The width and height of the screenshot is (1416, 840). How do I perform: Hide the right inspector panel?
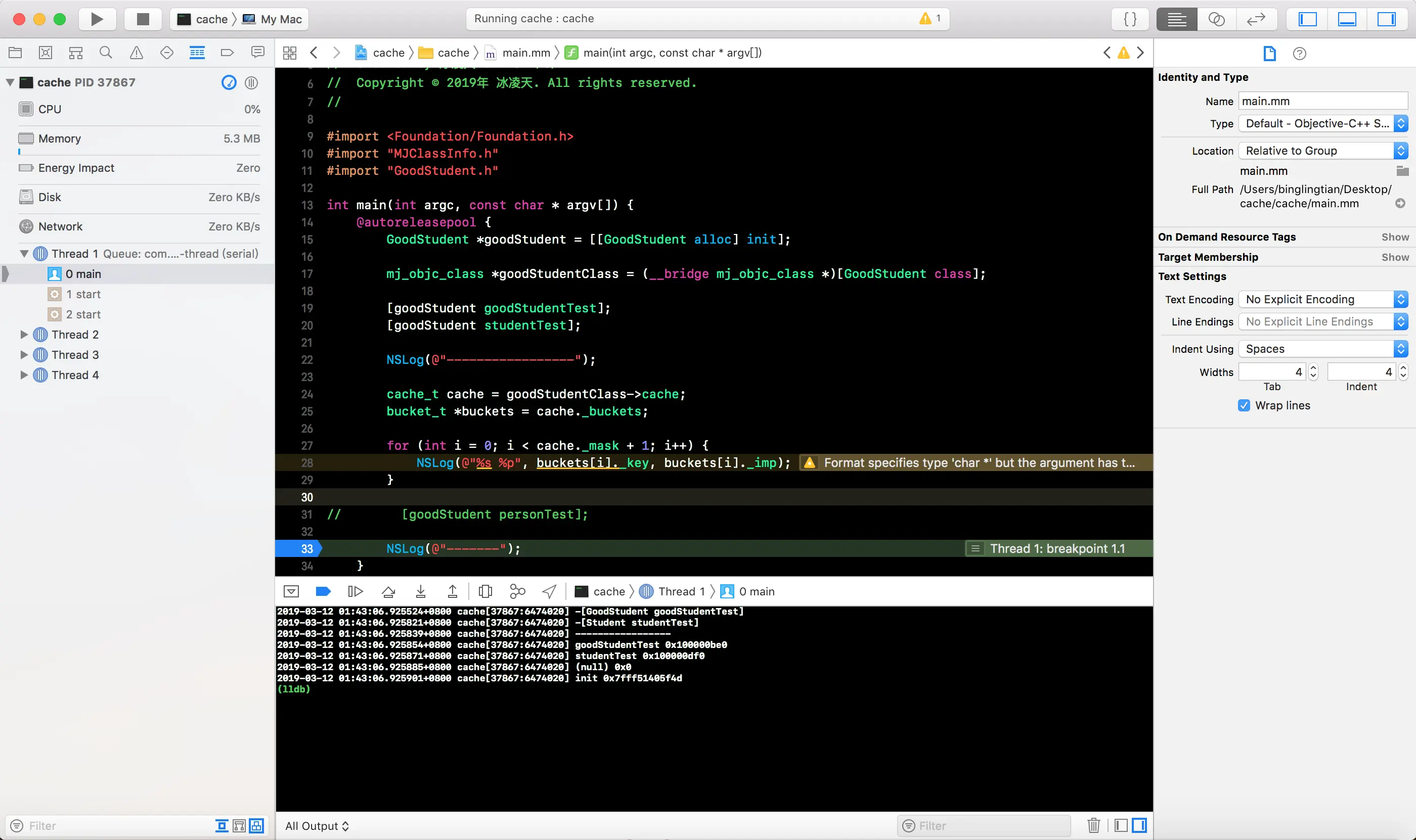point(1386,19)
